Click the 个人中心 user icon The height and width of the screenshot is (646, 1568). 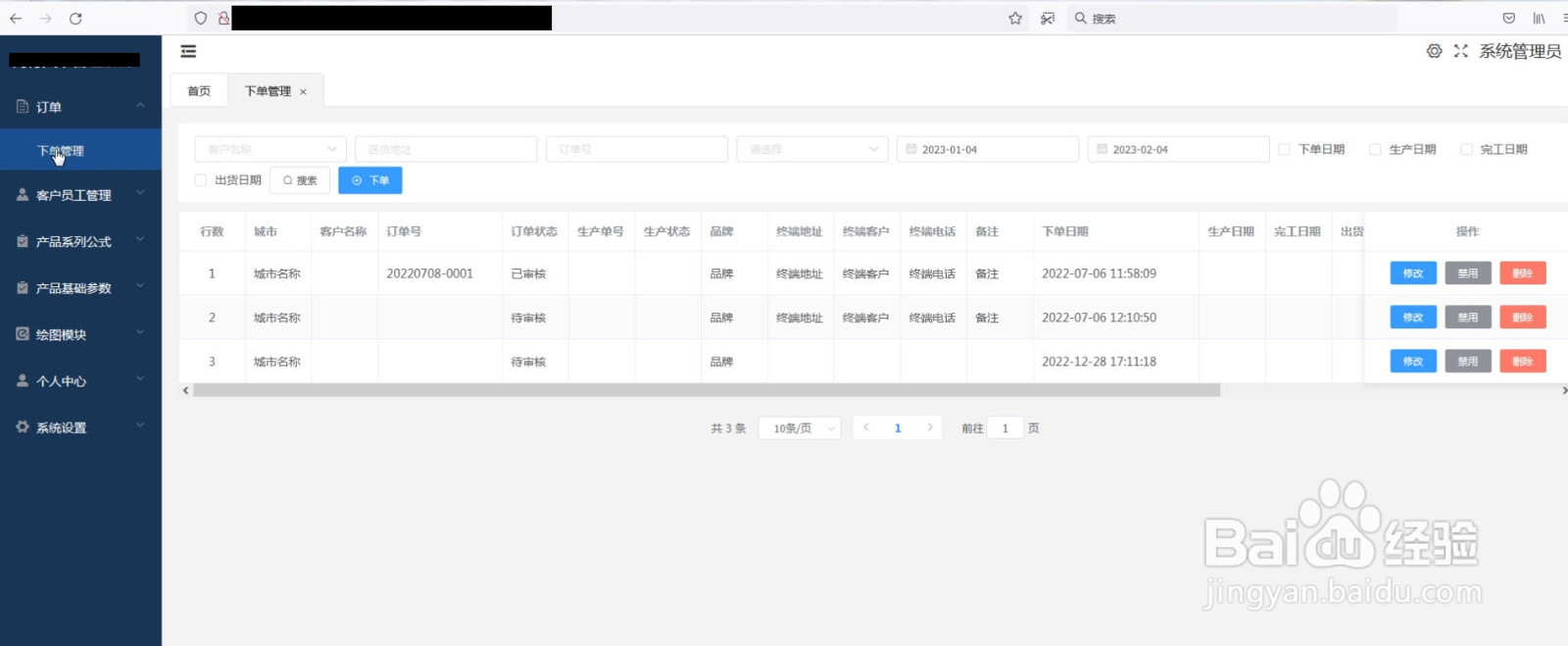point(23,380)
